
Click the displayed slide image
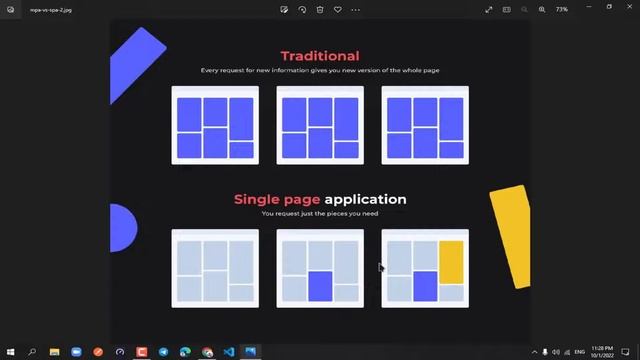[x=320, y=180]
